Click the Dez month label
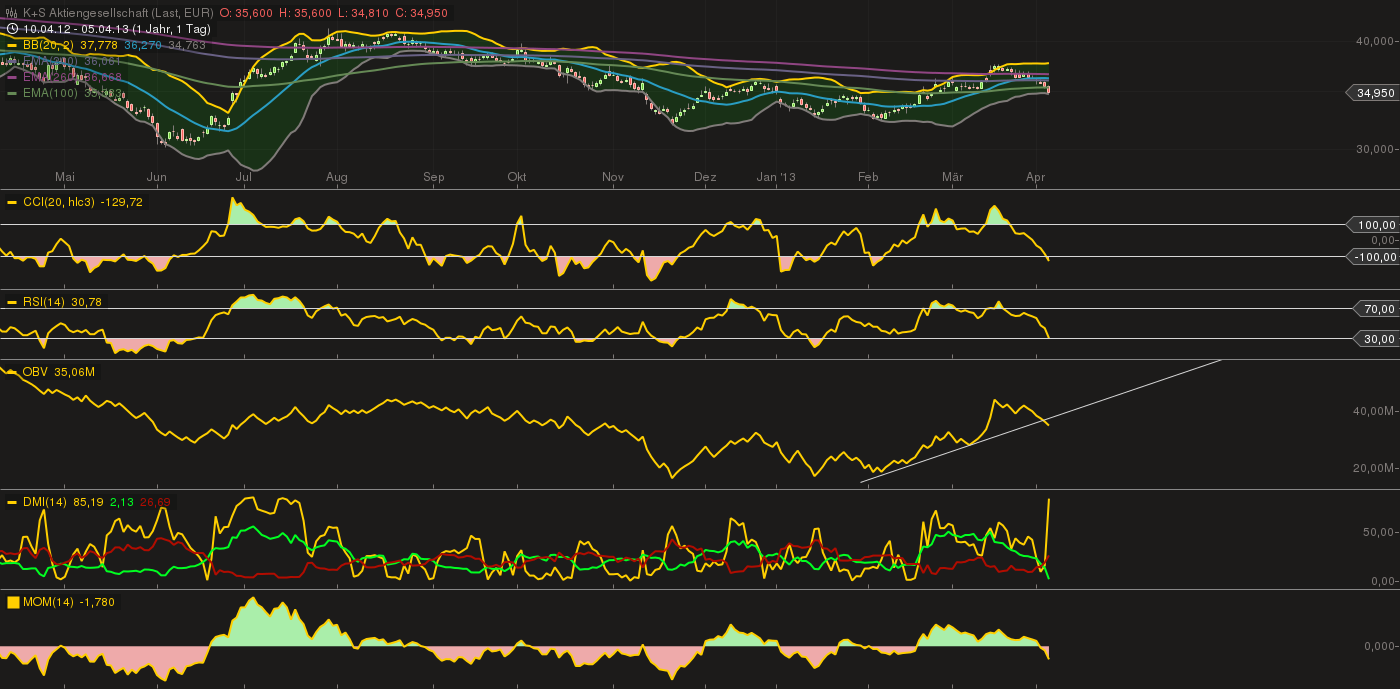1400x689 pixels. coord(705,177)
